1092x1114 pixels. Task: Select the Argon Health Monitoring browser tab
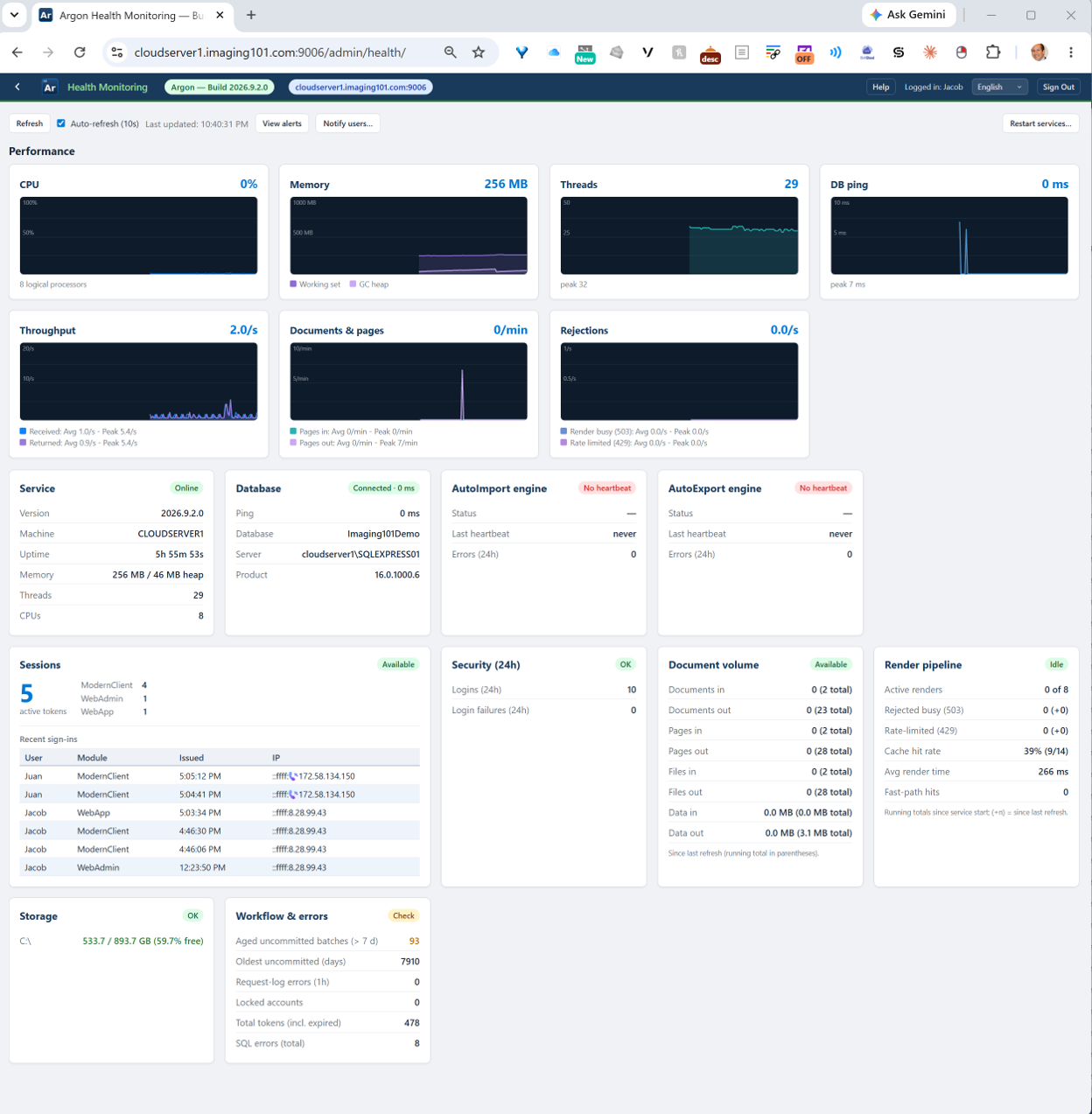pyautogui.click(x=133, y=15)
